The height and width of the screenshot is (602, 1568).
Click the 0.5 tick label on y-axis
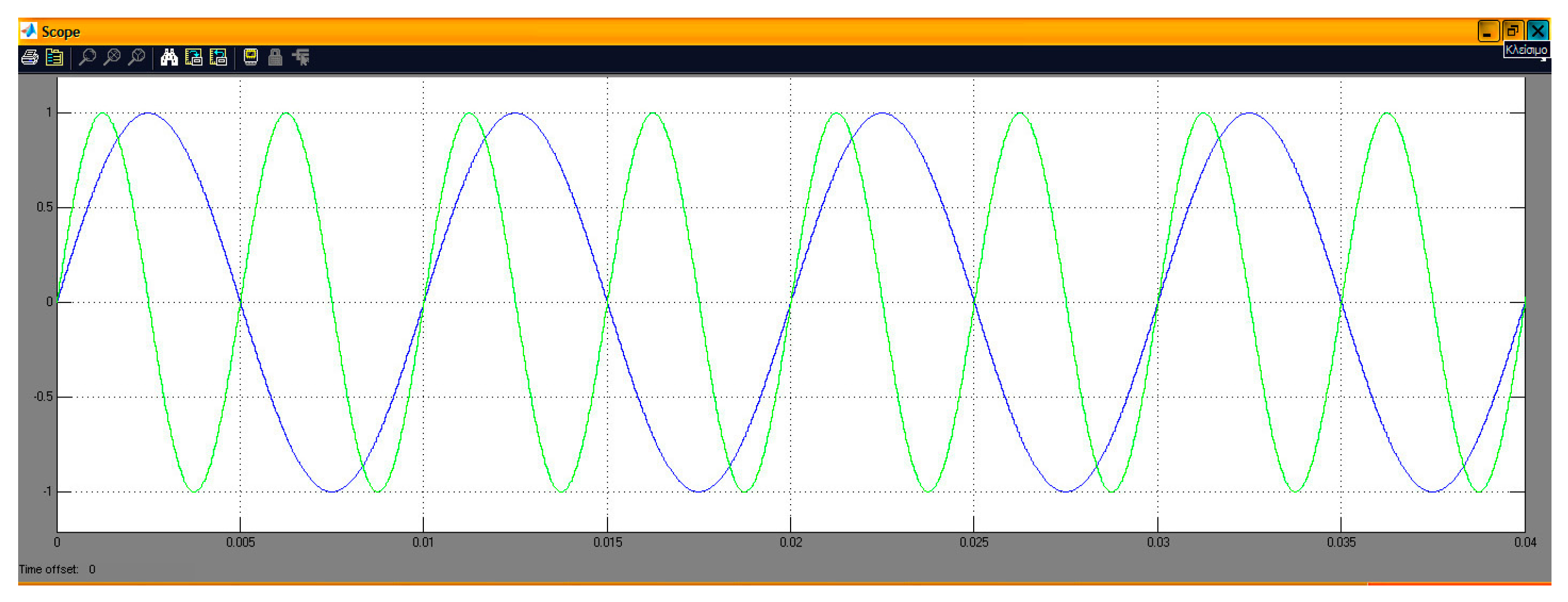pos(45,208)
